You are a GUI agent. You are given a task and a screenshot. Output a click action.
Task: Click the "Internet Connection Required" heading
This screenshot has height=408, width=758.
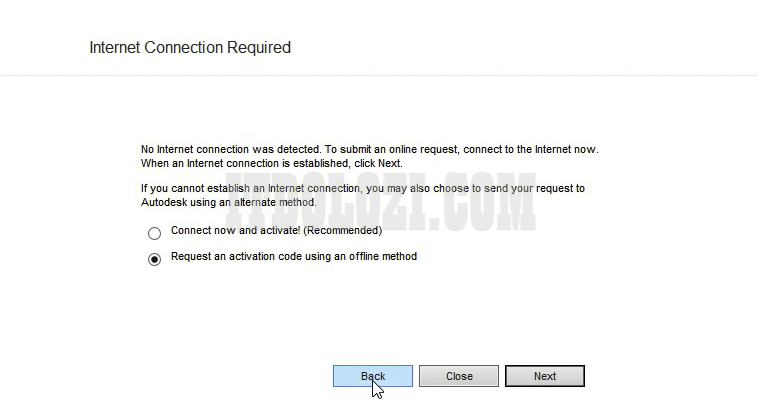pyautogui.click(x=190, y=47)
